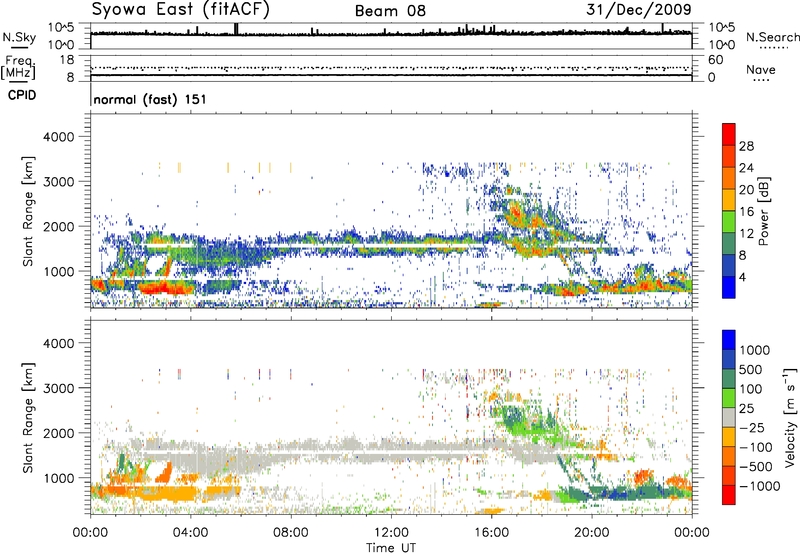Viewport: 800px width, 554px height.
Task: Click the '18' frequency axis tick
Action: click(67, 60)
